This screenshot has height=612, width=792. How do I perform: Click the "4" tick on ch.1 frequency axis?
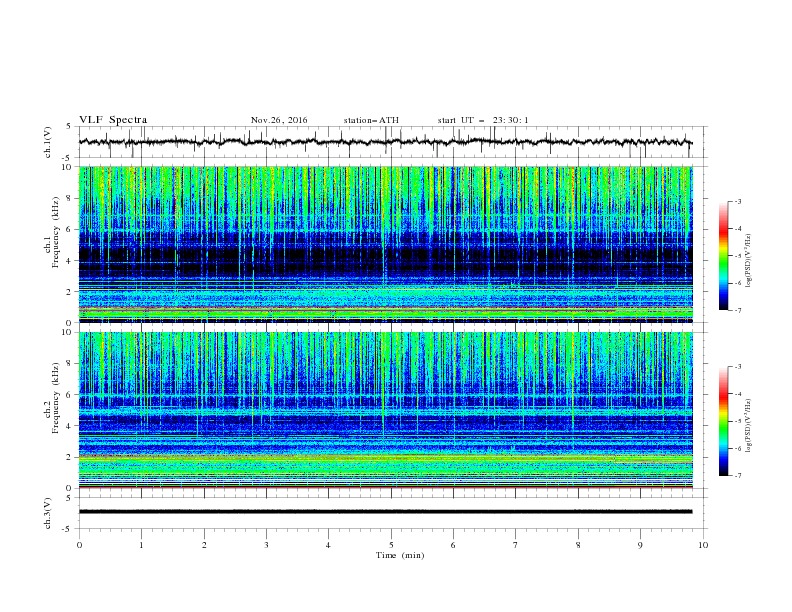point(70,261)
